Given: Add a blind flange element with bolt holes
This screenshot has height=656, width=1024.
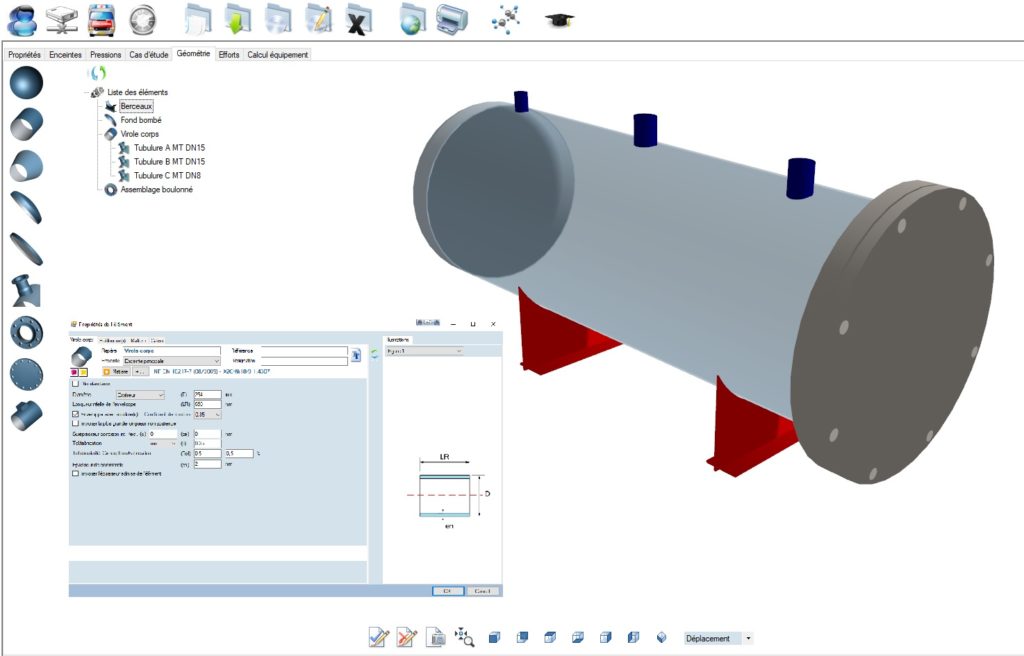Looking at the screenshot, I should click(27, 374).
